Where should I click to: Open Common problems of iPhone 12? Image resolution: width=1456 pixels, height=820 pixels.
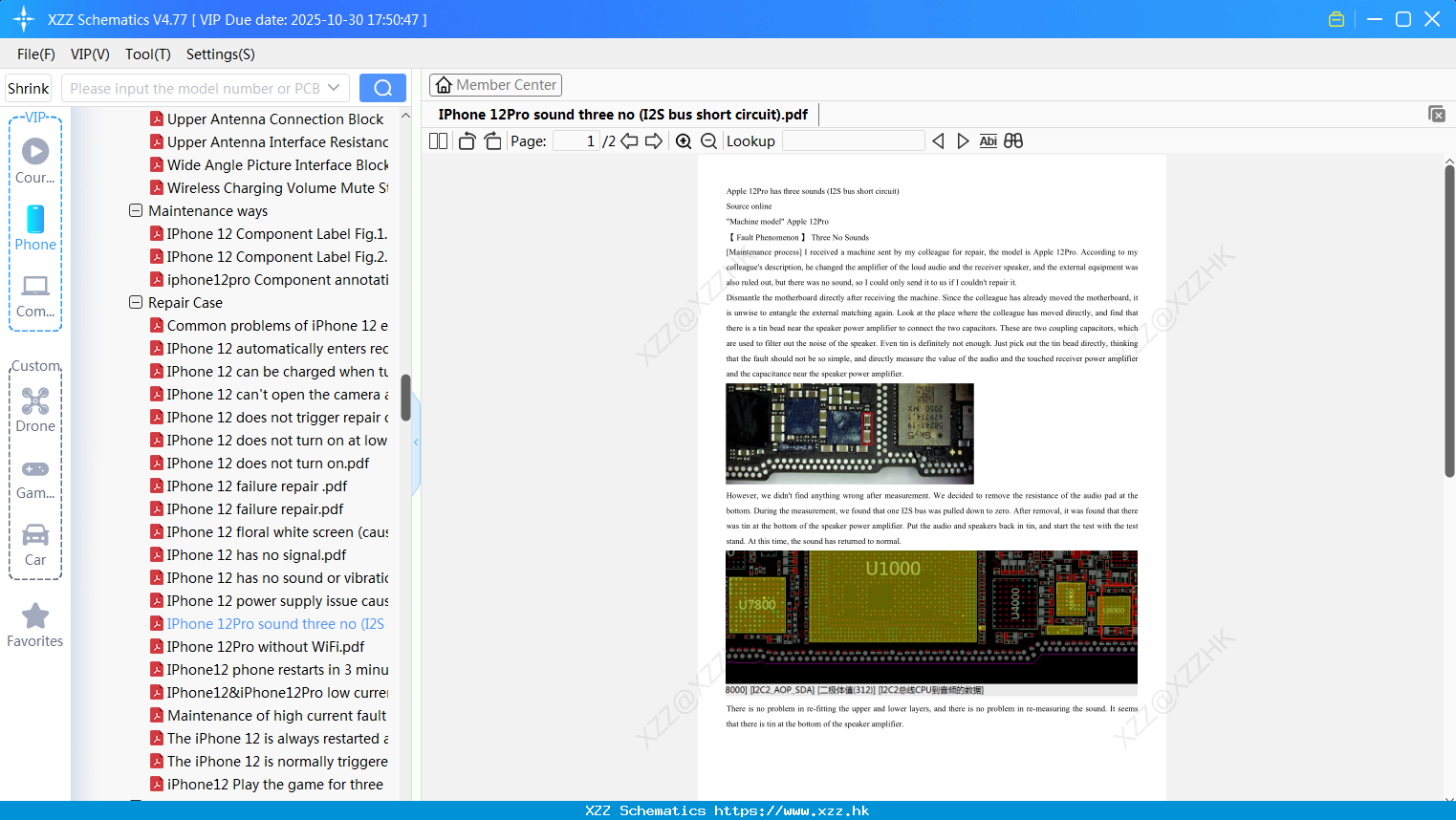point(270,325)
